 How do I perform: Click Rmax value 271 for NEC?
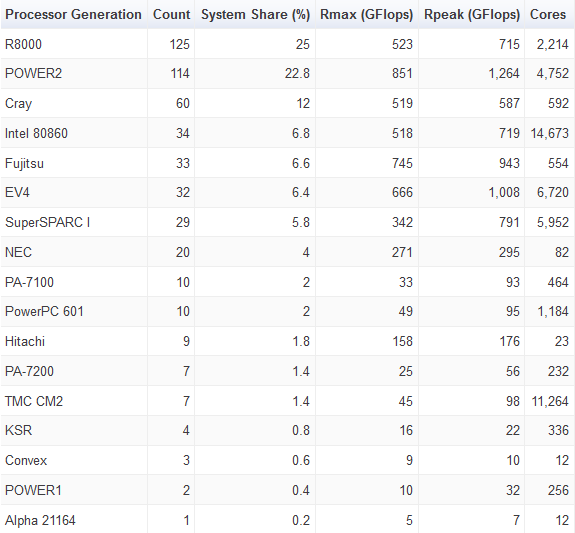coord(402,252)
